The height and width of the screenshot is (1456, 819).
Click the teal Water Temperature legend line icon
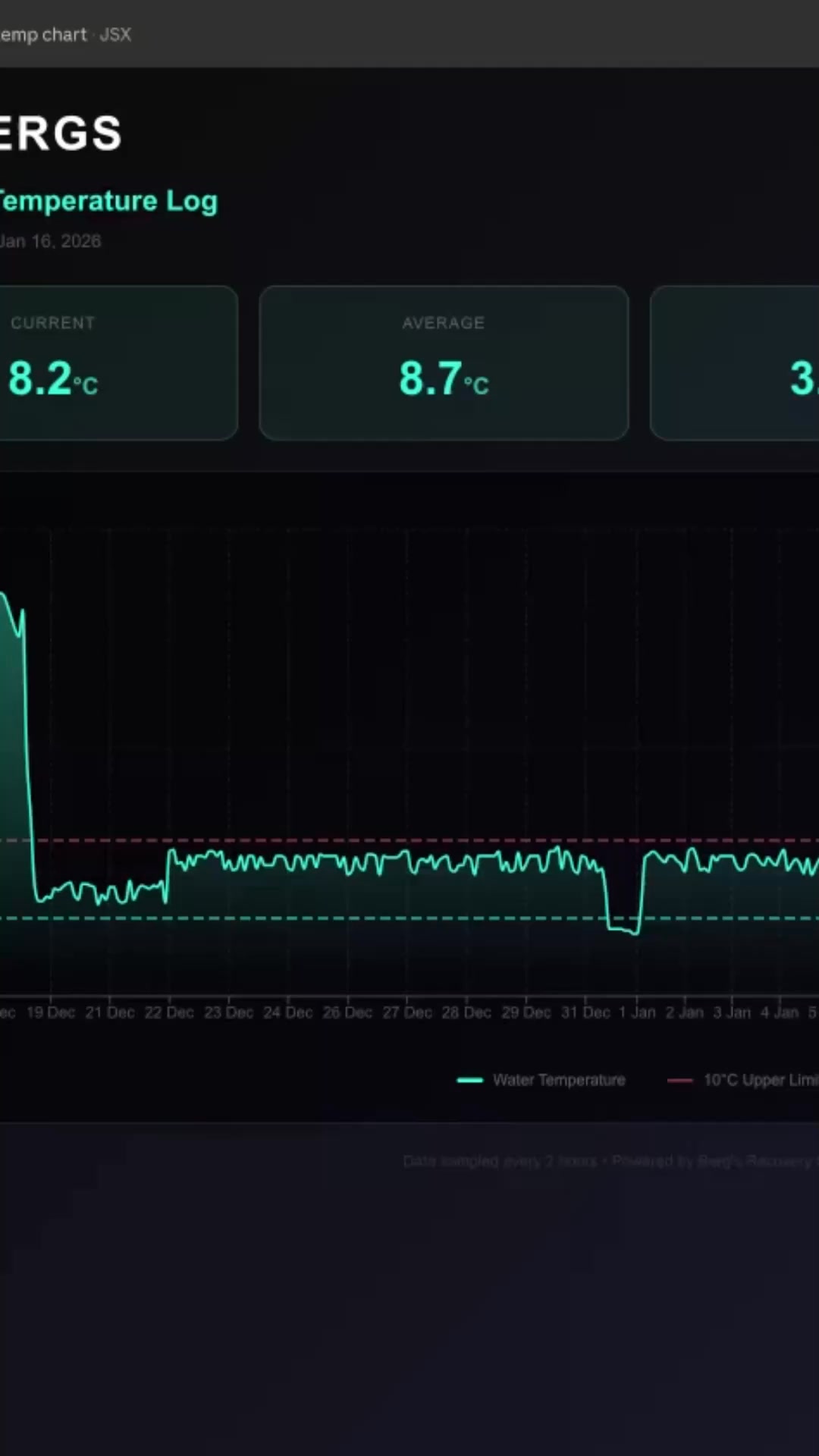(469, 1080)
